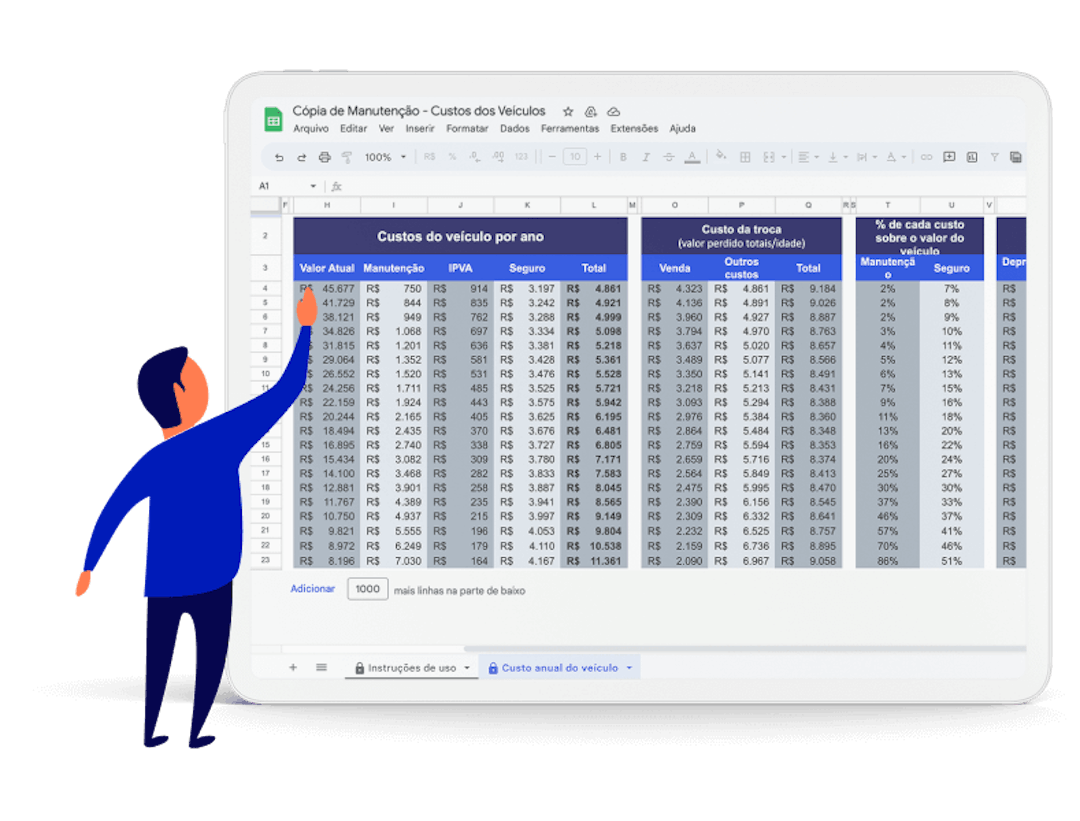
Task: Click the Adicionar link
Action: click(x=313, y=589)
